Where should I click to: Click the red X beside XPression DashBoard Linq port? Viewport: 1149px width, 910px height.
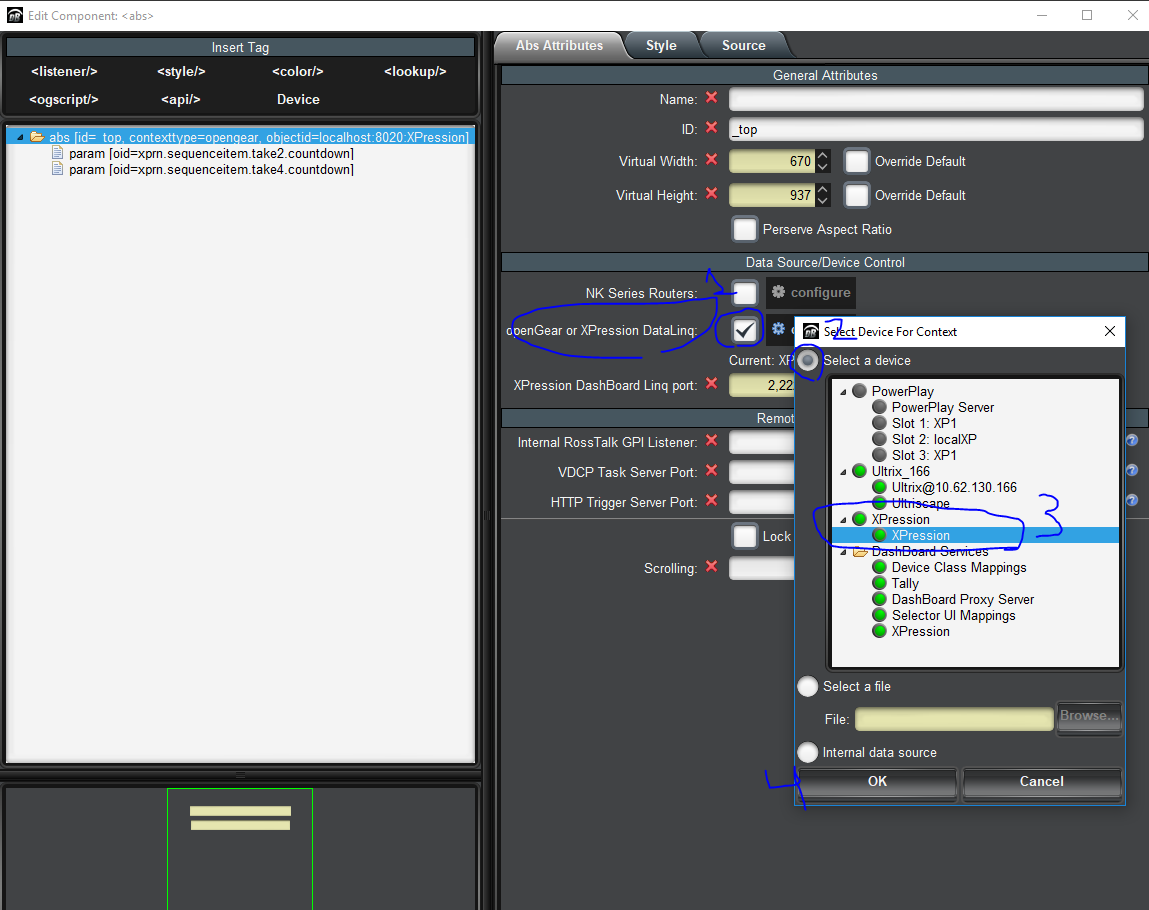(711, 384)
